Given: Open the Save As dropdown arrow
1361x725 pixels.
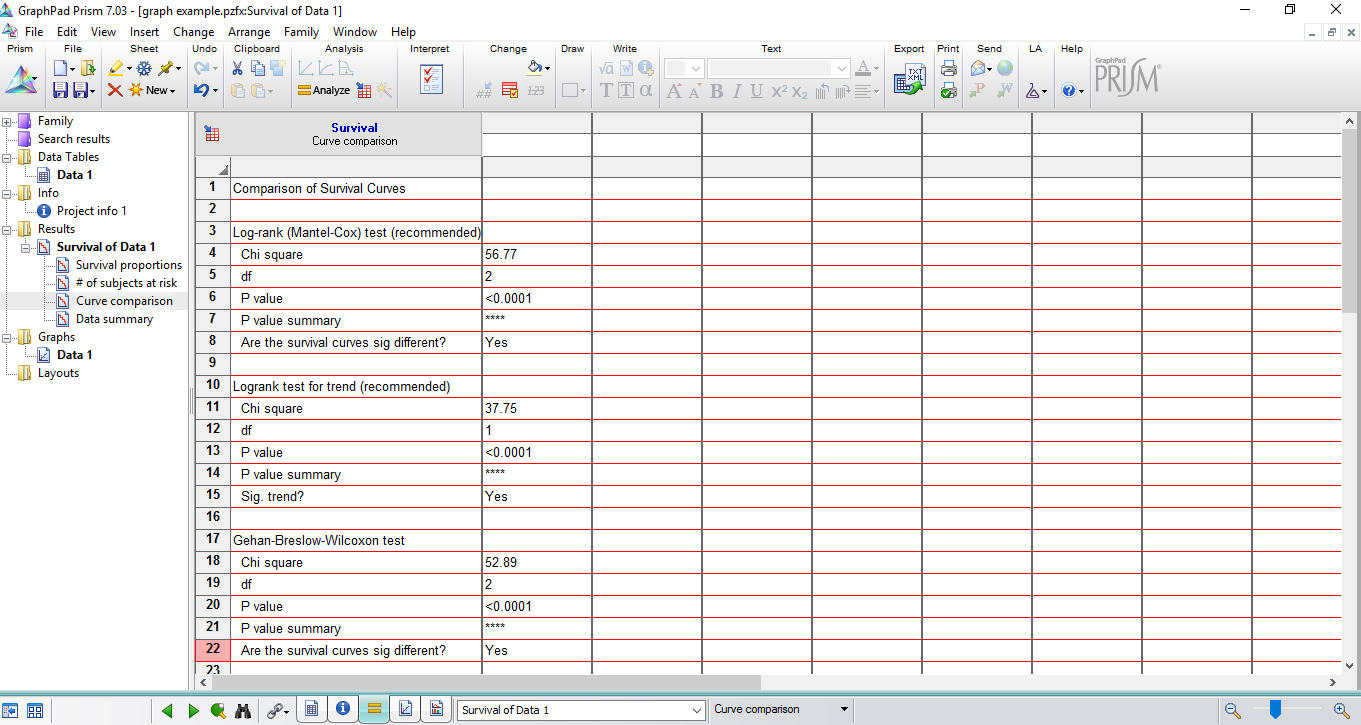Looking at the screenshot, I should (93, 90).
